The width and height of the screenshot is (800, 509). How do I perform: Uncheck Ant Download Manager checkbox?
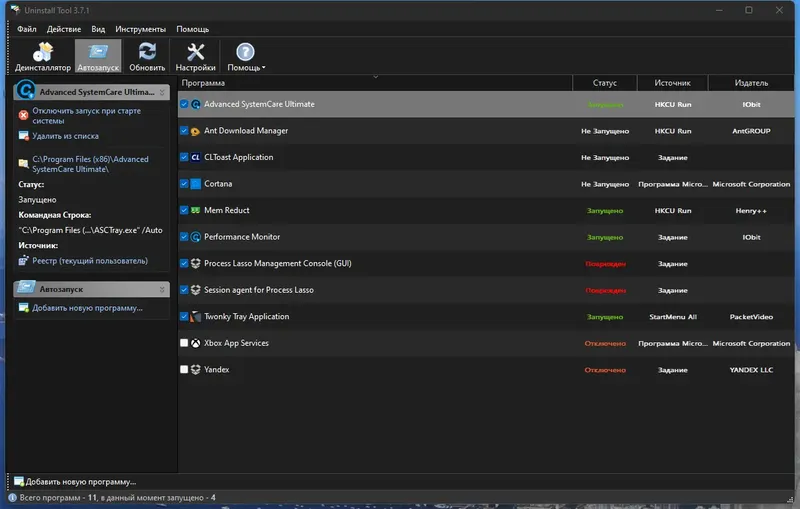[x=184, y=131]
